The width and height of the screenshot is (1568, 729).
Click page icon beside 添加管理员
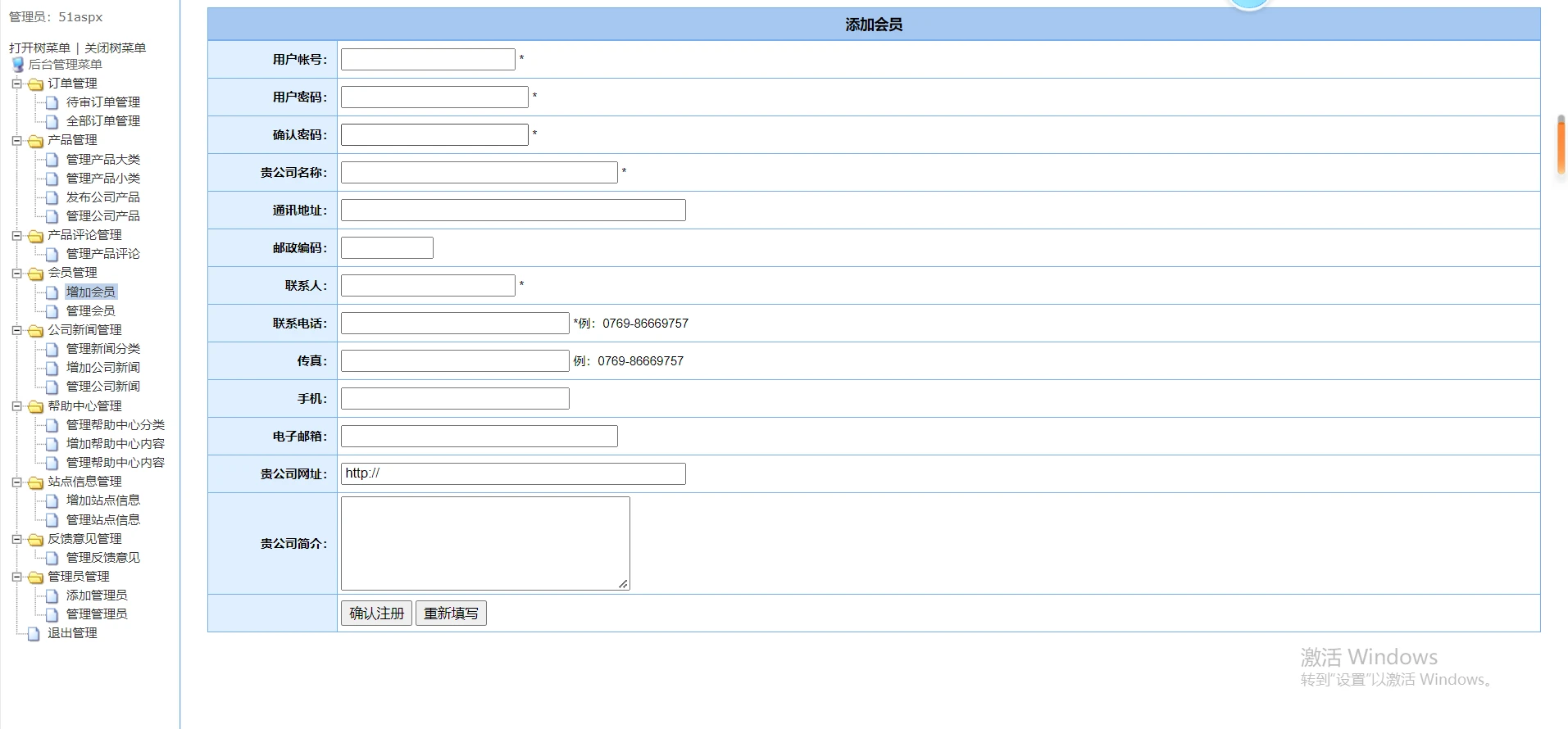point(52,595)
